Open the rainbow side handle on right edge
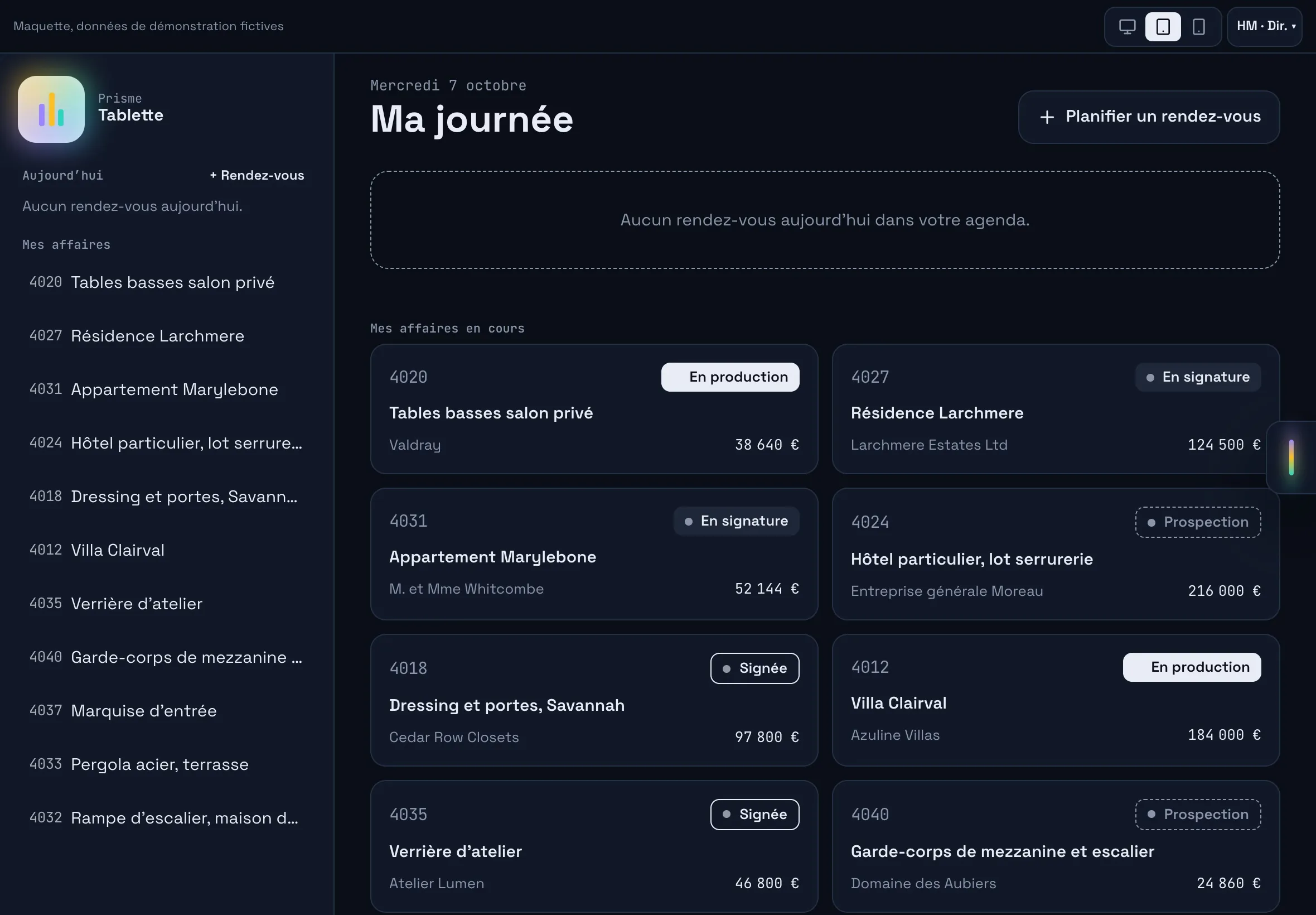The image size is (1316, 915). pyautogui.click(x=1291, y=457)
